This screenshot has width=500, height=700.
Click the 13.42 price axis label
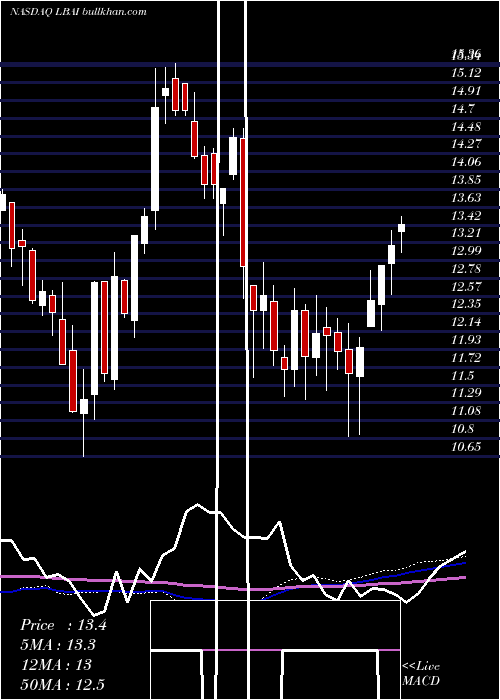coord(466,215)
